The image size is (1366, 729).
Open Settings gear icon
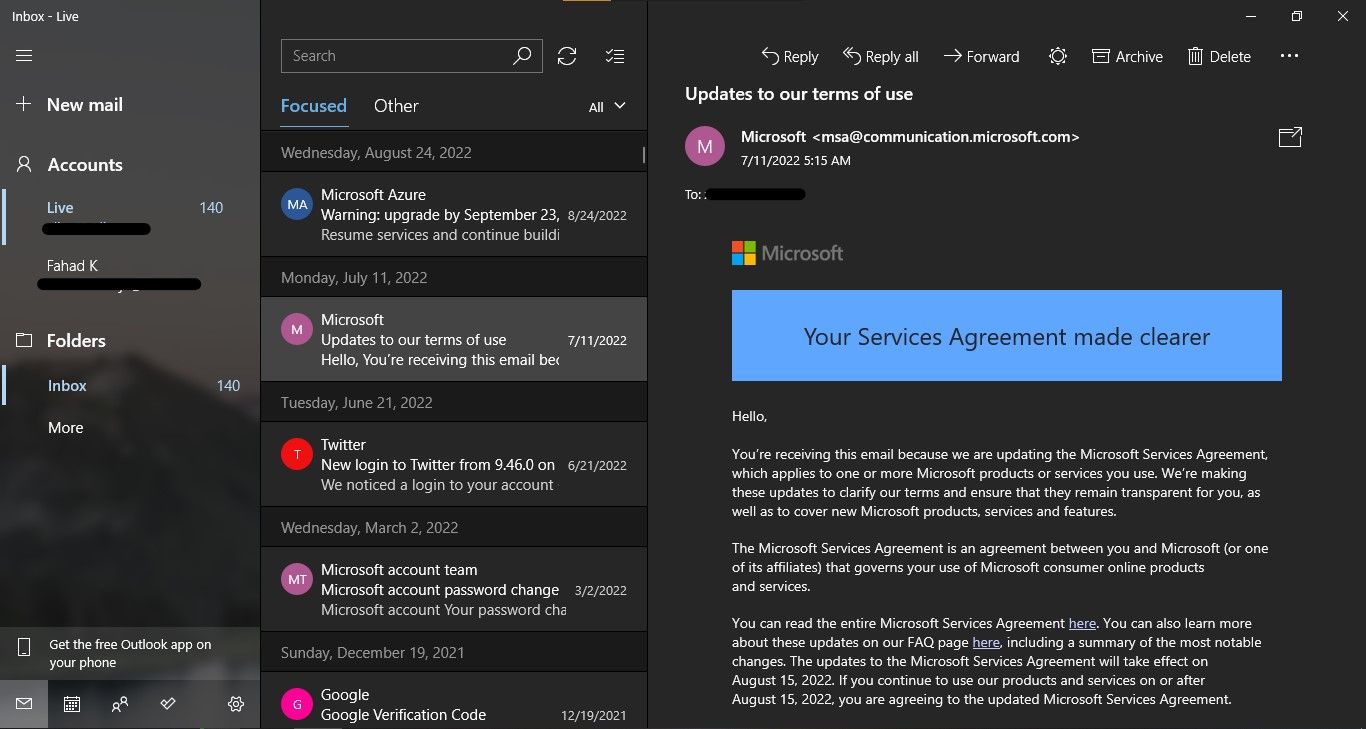click(236, 704)
